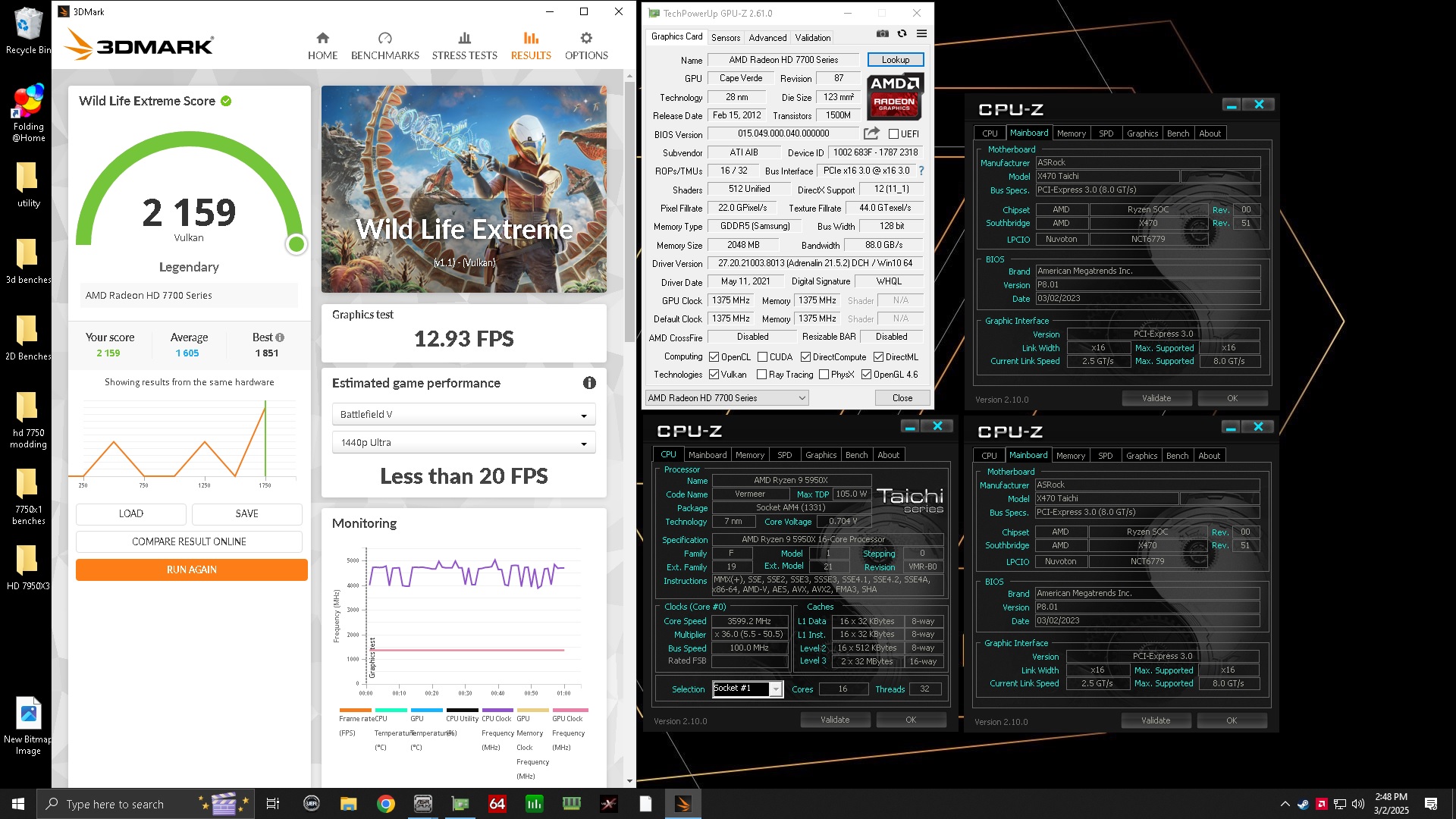Switch to the Results tab in 3DMark

click(x=531, y=46)
